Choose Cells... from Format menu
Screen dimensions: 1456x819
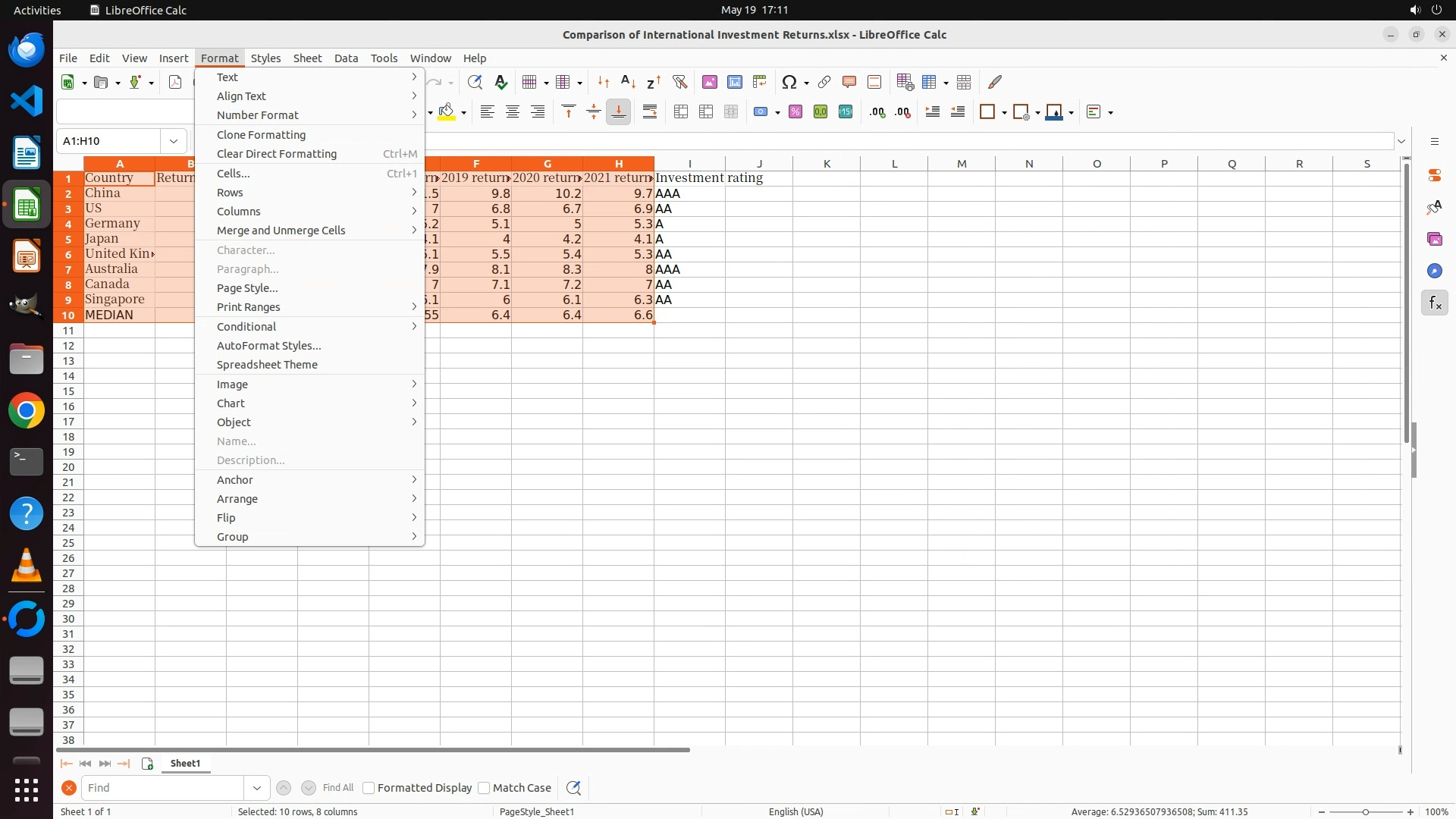pyautogui.click(x=233, y=174)
